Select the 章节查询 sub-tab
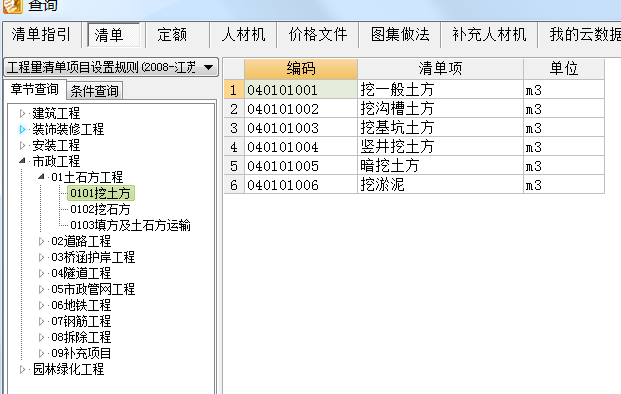The width and height of the screenshot is (621, 394). pyautogui.click(x=35, y=89)
